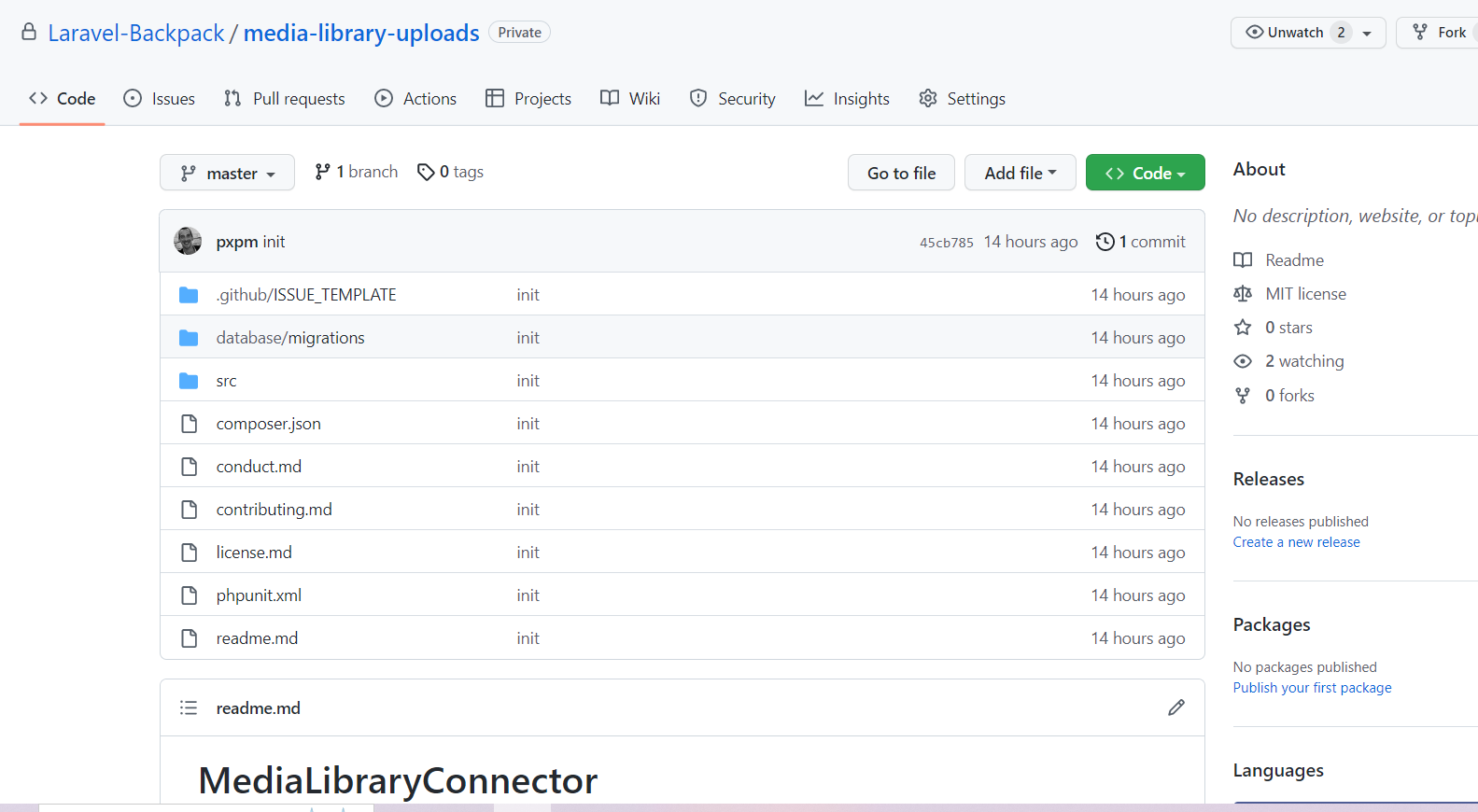The width and height of the screenshot is (1478, 812).
Task: Click Publish your first package
Action: 1312,688
